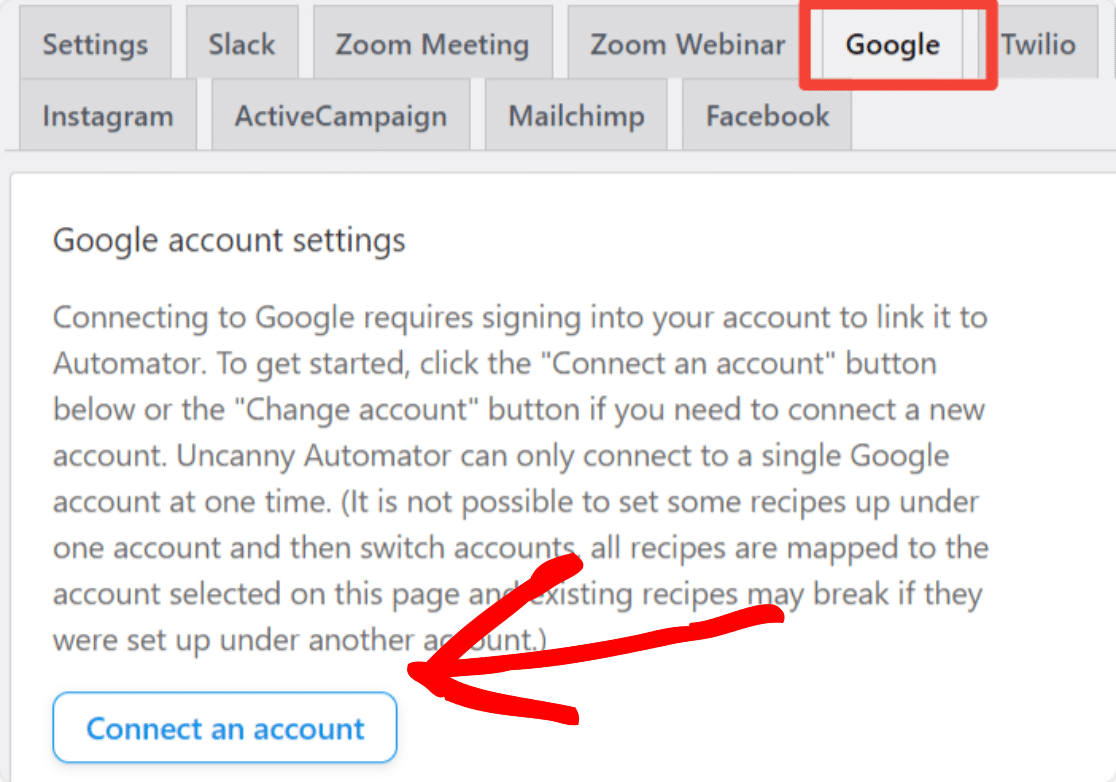Open the Facebook tab
The image size is (1116, 782).
(x=767, y=116)
